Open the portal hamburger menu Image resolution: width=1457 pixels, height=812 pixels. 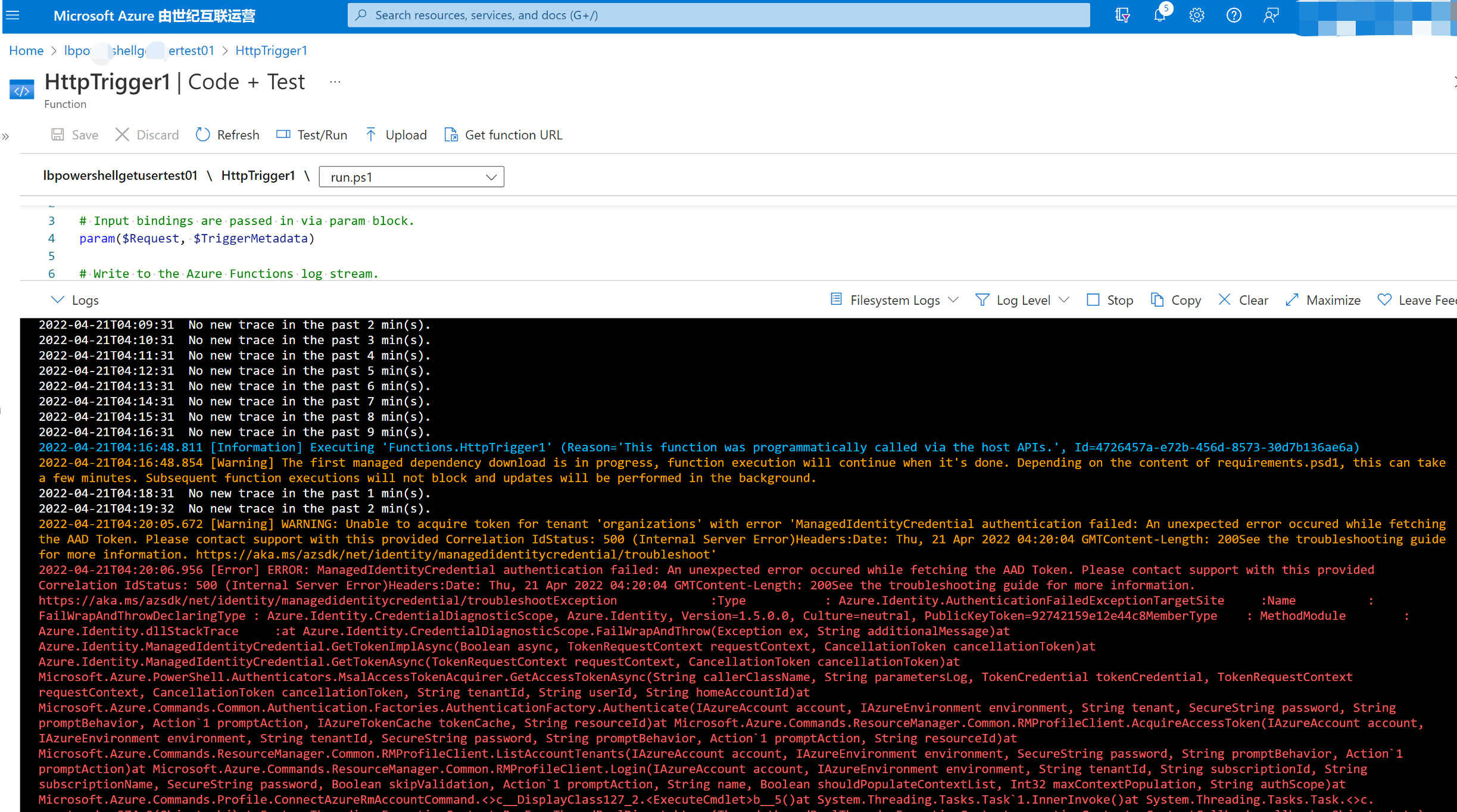click(x=13, y=15)
